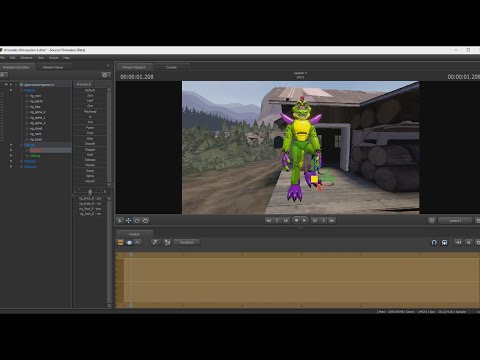Viewport: 480px width, 360px height.
Task: Apply the Playhead procedural preset
Action: pos(90,112)
